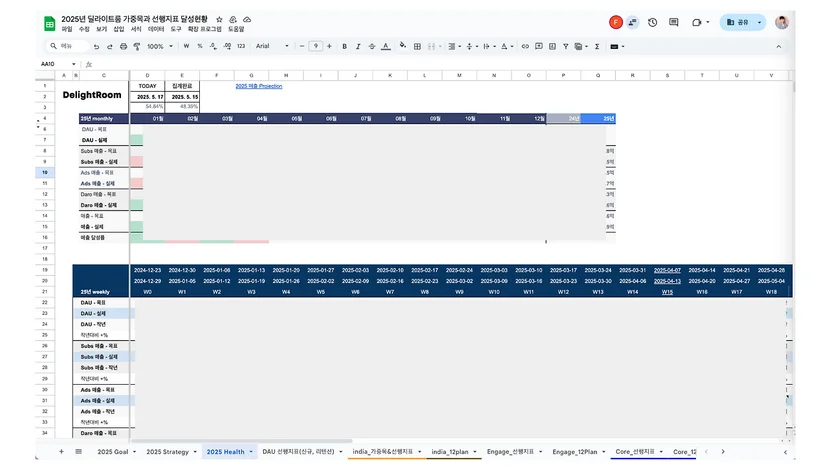Toggle strikethrough formatting
The height and width of the screenshot is (468, 828).
372,46
